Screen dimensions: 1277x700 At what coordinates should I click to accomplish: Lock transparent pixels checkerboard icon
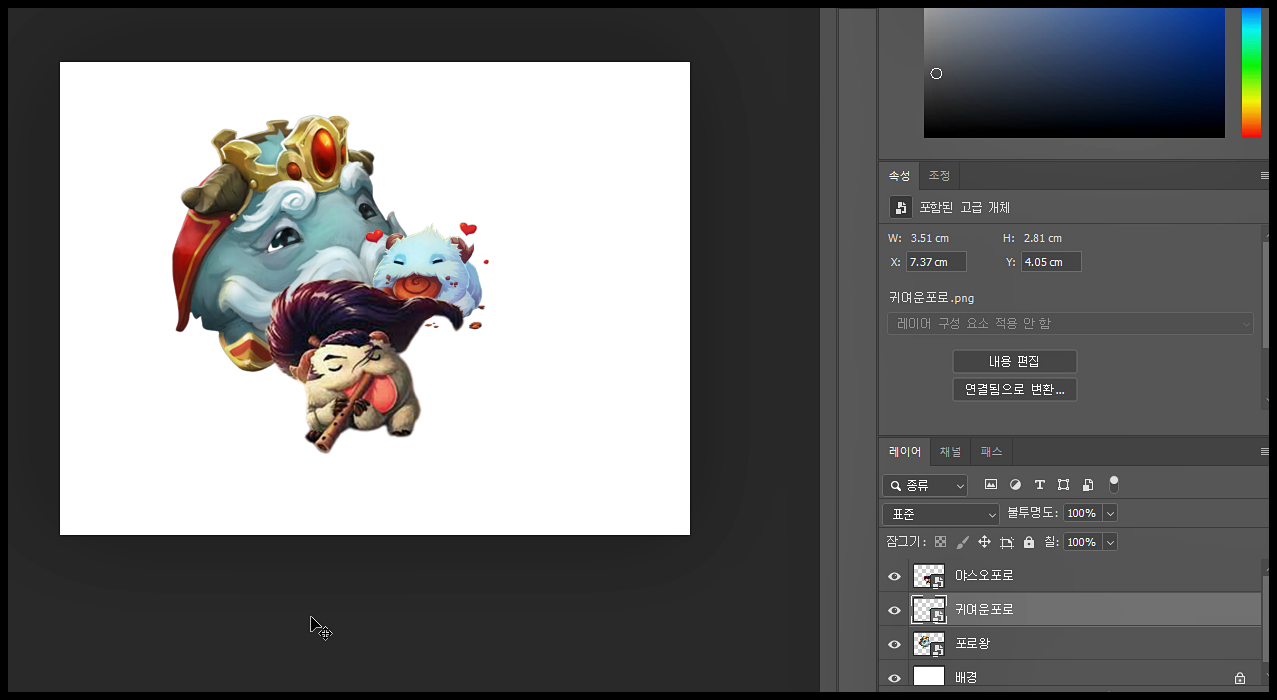pyautogui.click(x=940, y=542)
